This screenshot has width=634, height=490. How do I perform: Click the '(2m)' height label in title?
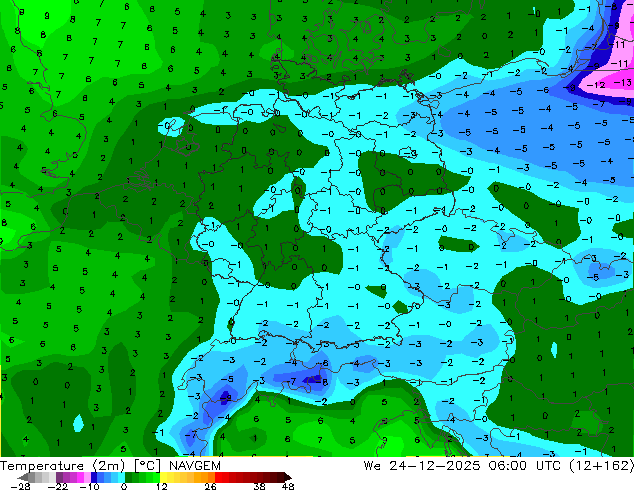click(109, 466)
